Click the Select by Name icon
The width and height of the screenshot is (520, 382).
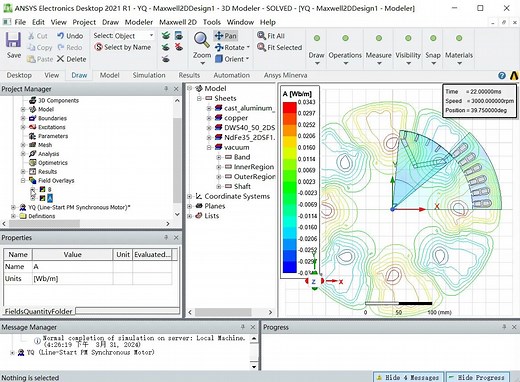tap(98, 47)
